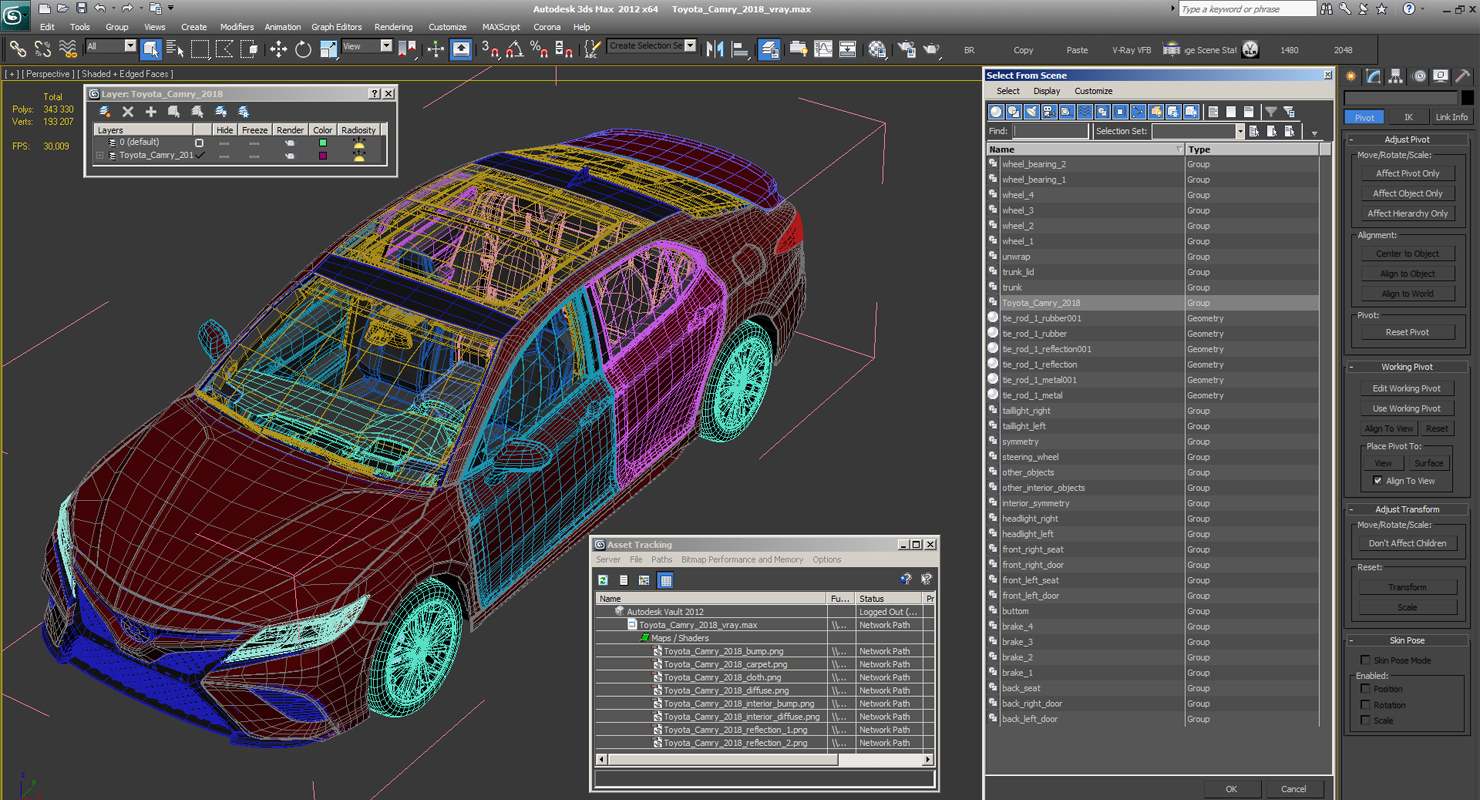Open the MAXScript menu
1480x800 pixels.
501,27
